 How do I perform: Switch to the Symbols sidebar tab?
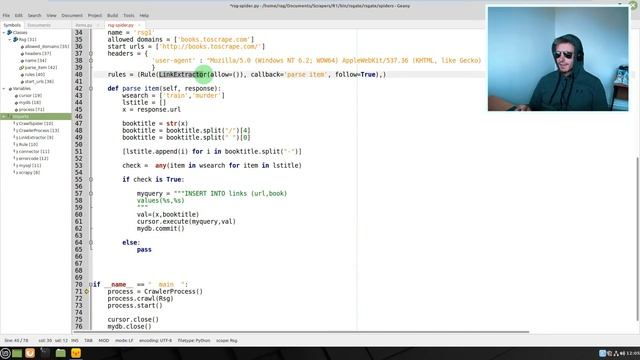12,25
